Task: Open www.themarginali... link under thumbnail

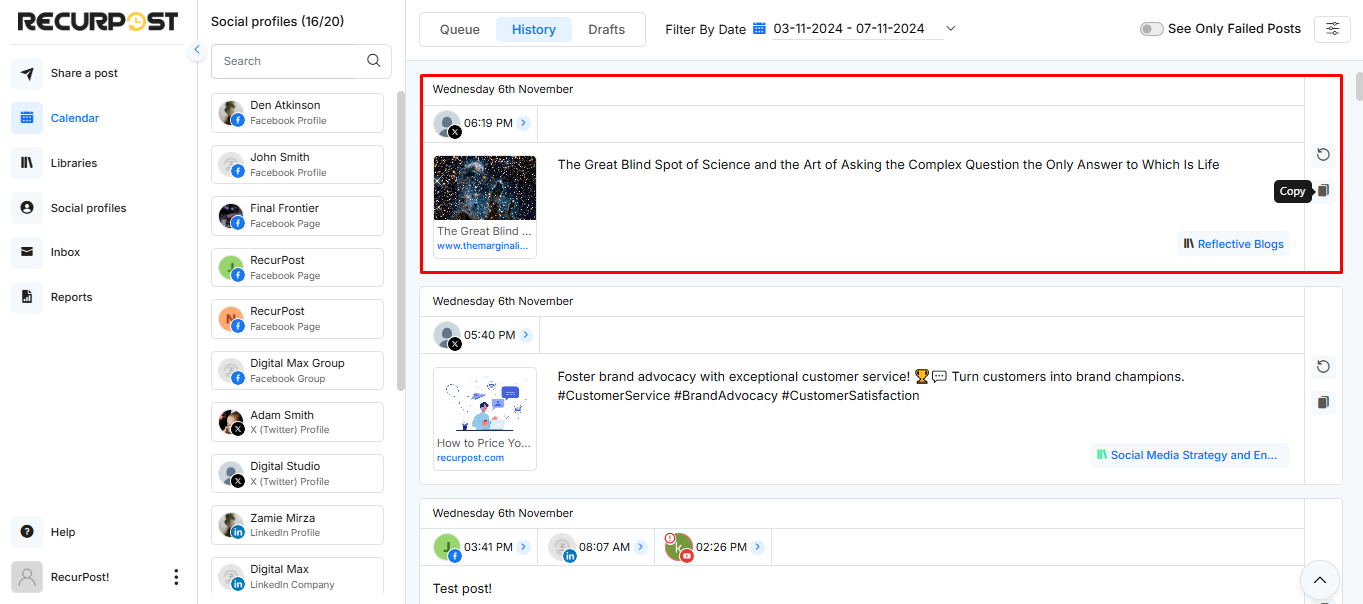Action: (483, 246)
